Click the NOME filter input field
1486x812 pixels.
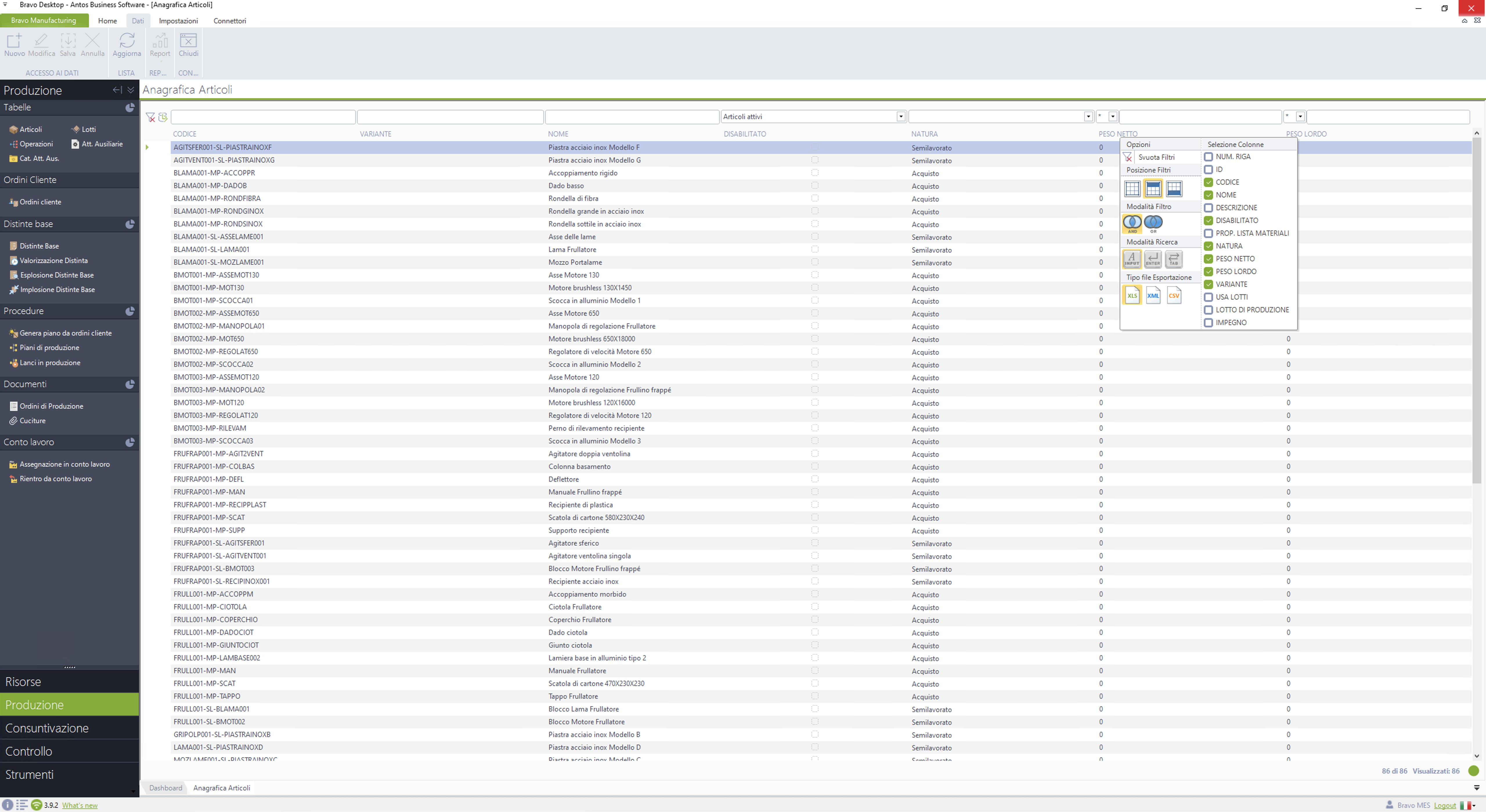[632, 116]
